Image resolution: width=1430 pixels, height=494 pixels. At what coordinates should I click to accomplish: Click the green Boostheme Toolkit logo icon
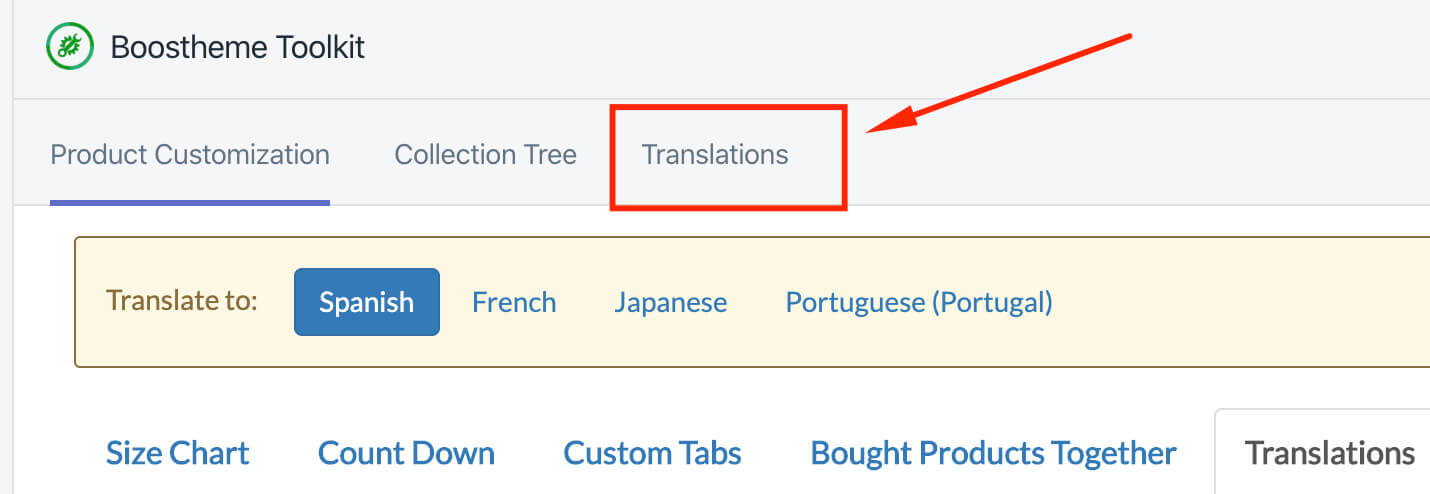point(70,47)
